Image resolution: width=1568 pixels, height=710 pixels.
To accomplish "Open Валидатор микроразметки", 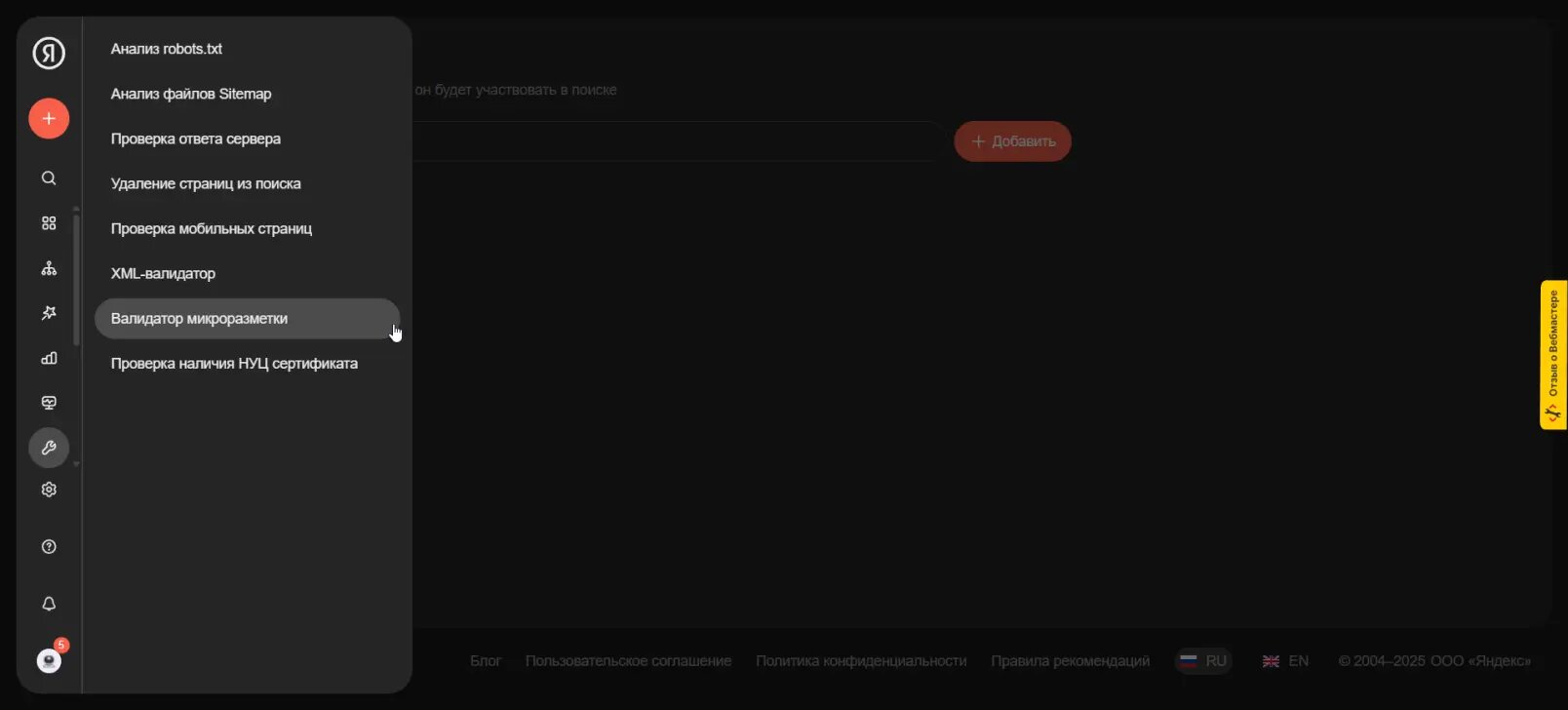I will tap(247, 318).
